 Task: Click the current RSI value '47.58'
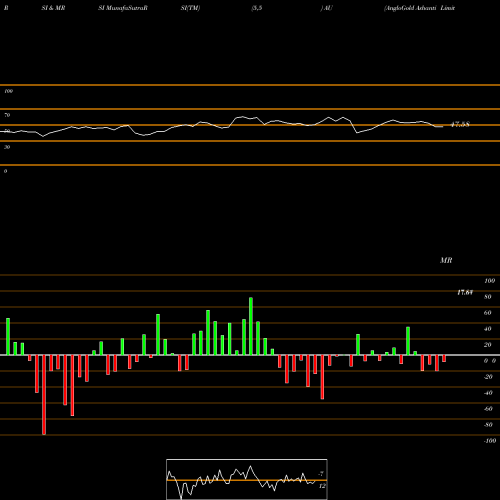click(460, 124)
